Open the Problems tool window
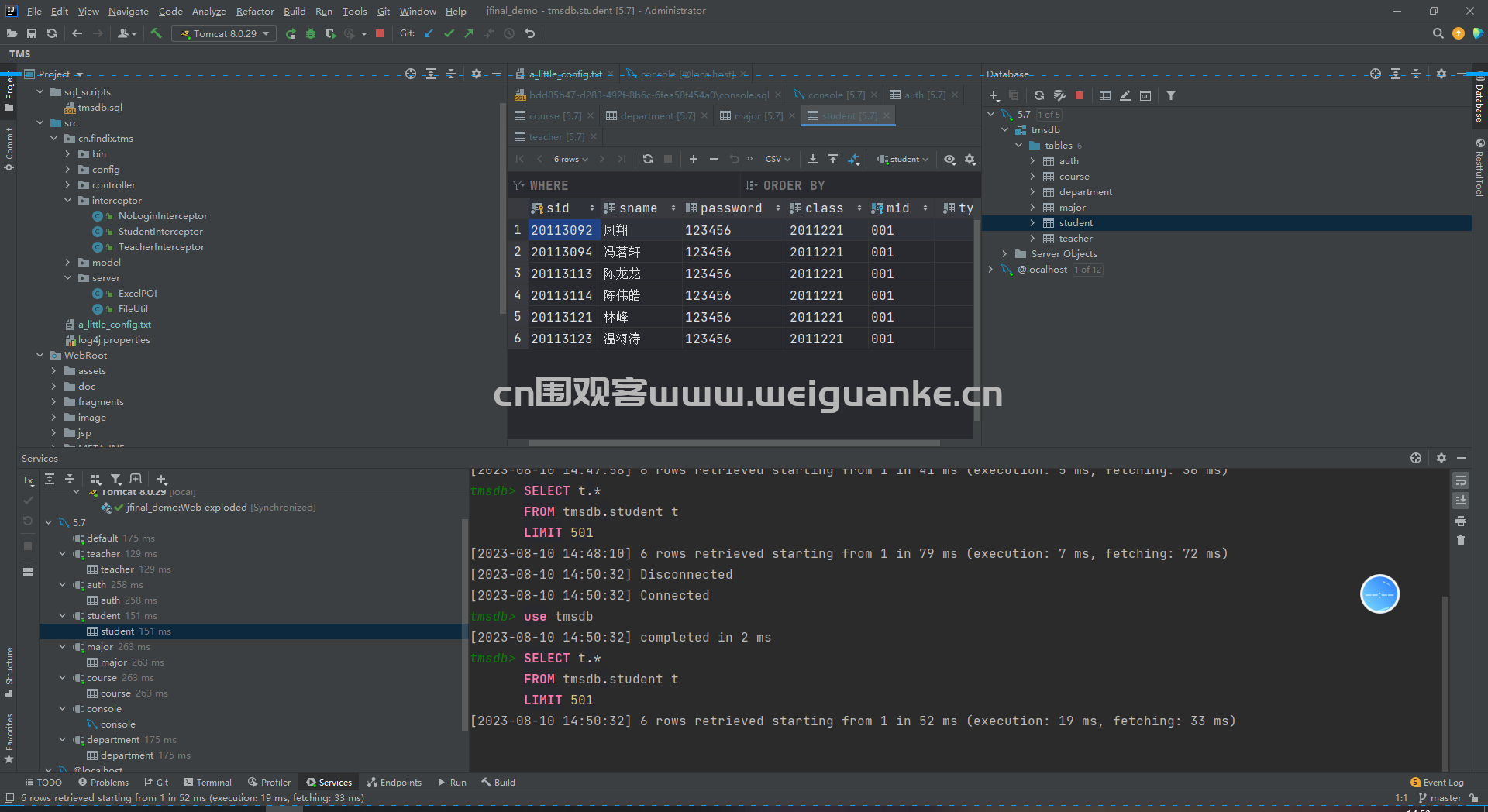 click(x=103, y=783)
